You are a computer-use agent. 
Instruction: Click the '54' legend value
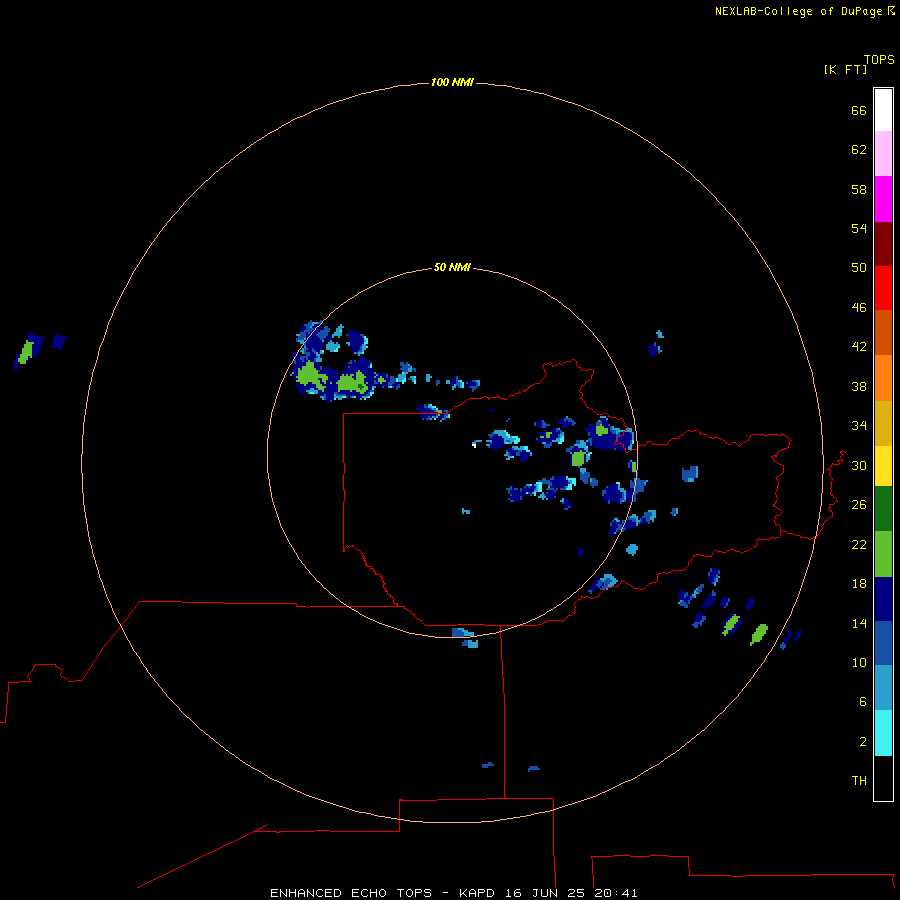click(x=859, y=228)
